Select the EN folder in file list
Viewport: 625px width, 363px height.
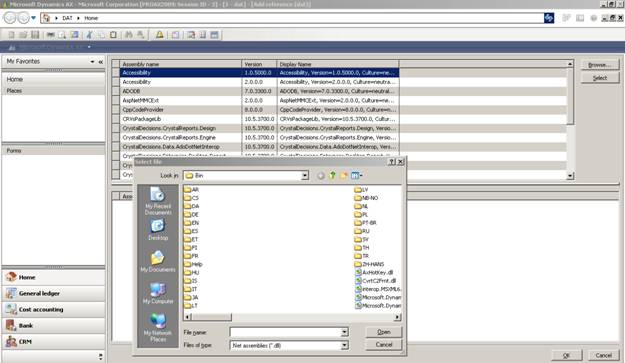(191, 223)
